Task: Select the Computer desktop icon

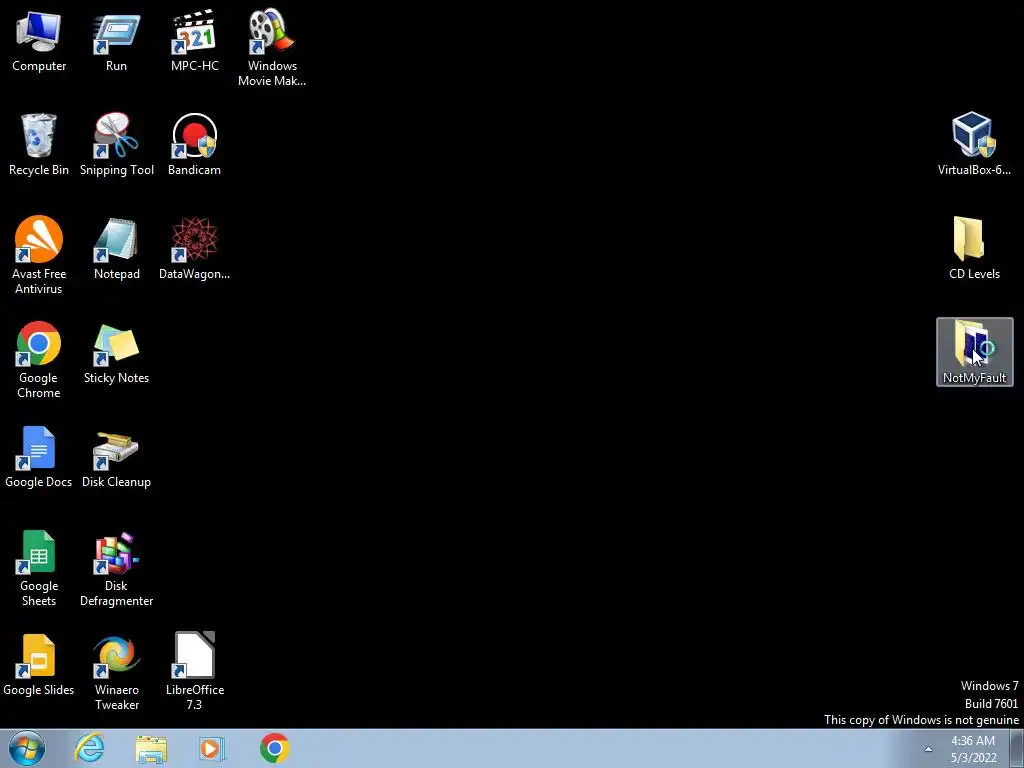Action: pyautogui.click(x=39, y=41)
